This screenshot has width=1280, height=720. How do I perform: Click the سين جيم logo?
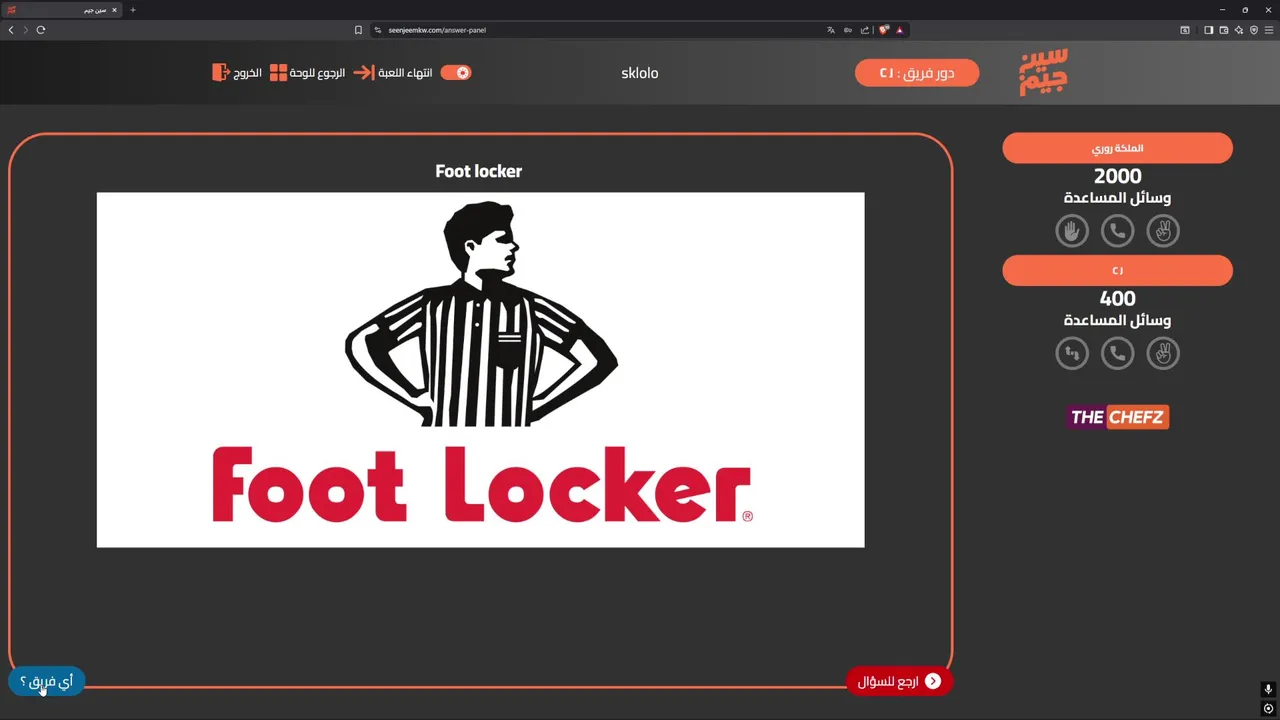point(1043,72)
